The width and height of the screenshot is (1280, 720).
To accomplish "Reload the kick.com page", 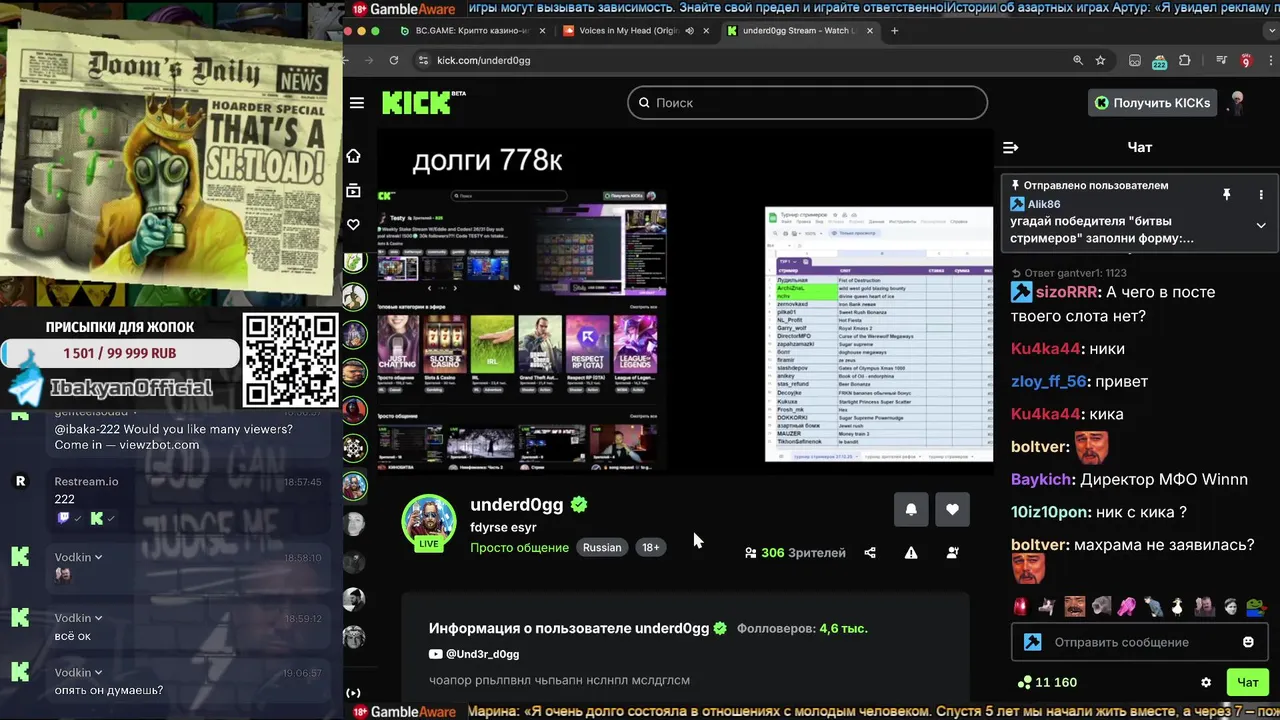I will (x=394, y=60).
